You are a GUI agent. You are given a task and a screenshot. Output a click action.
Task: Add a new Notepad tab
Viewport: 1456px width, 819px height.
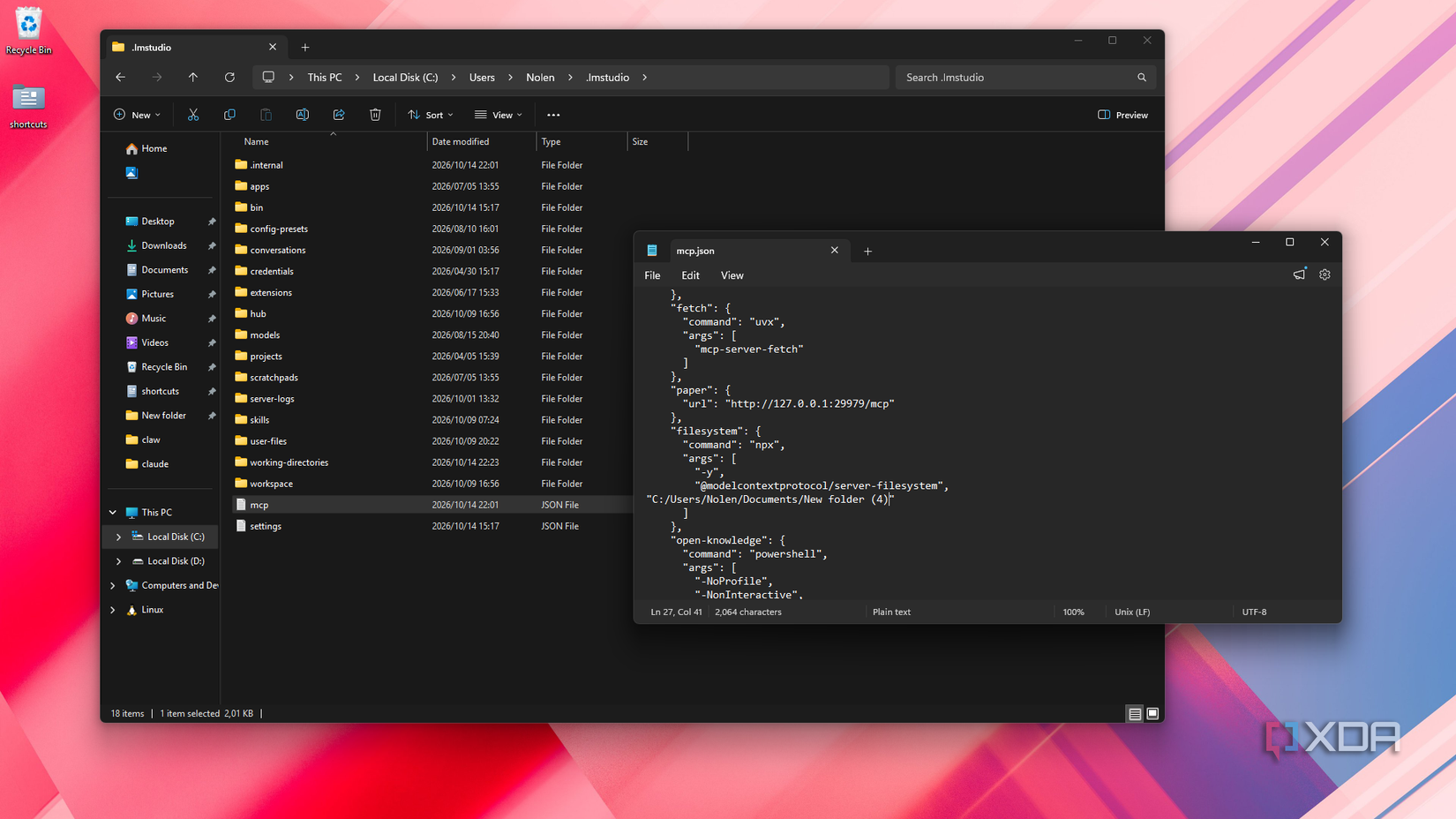[867, 252]
